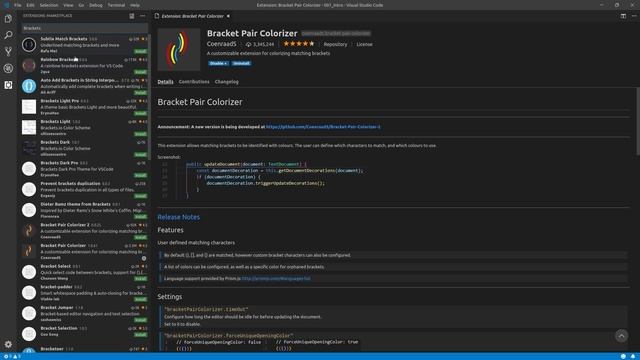Open the Prism.js languages link
The height and width of the screenshot is (360, 640).
point(276,278)
